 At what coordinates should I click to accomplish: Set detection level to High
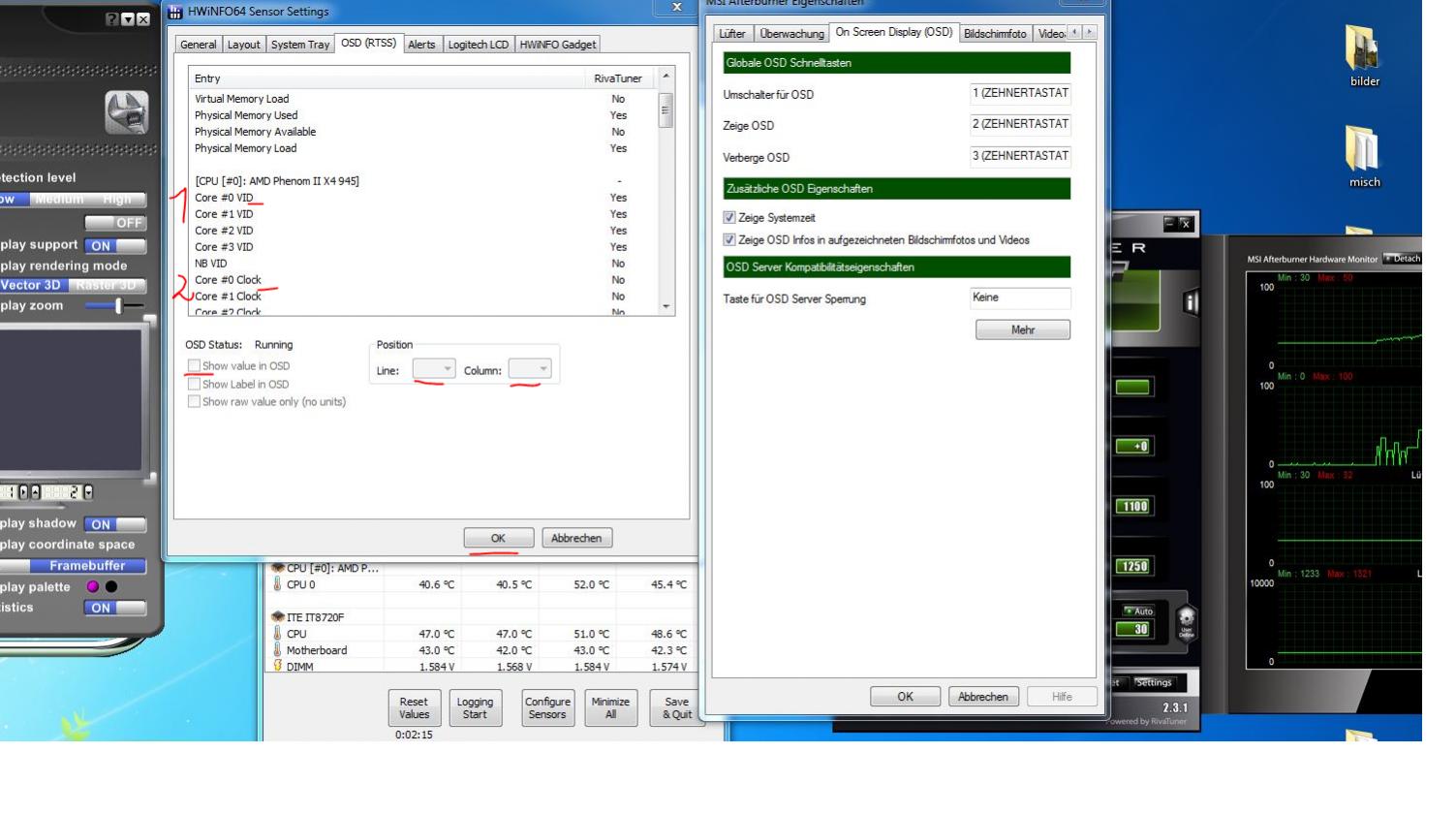pos(117,199)
